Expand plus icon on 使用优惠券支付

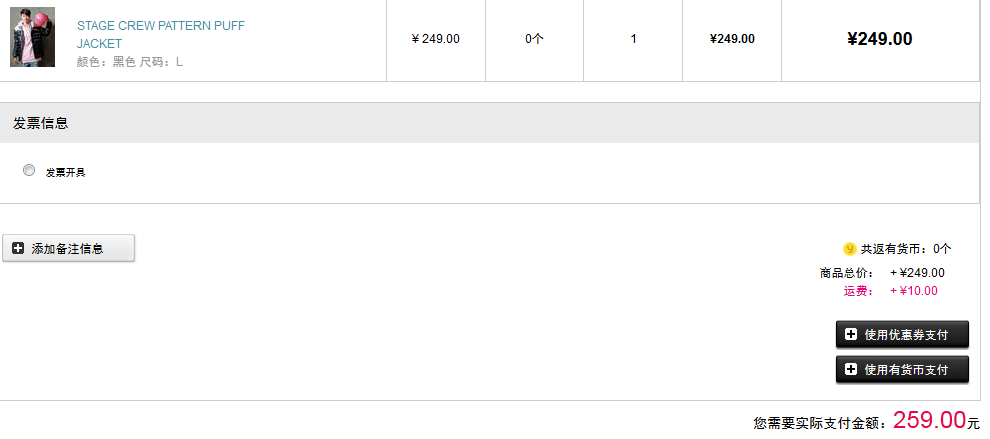pyautogui.click(x=851, y=334)
